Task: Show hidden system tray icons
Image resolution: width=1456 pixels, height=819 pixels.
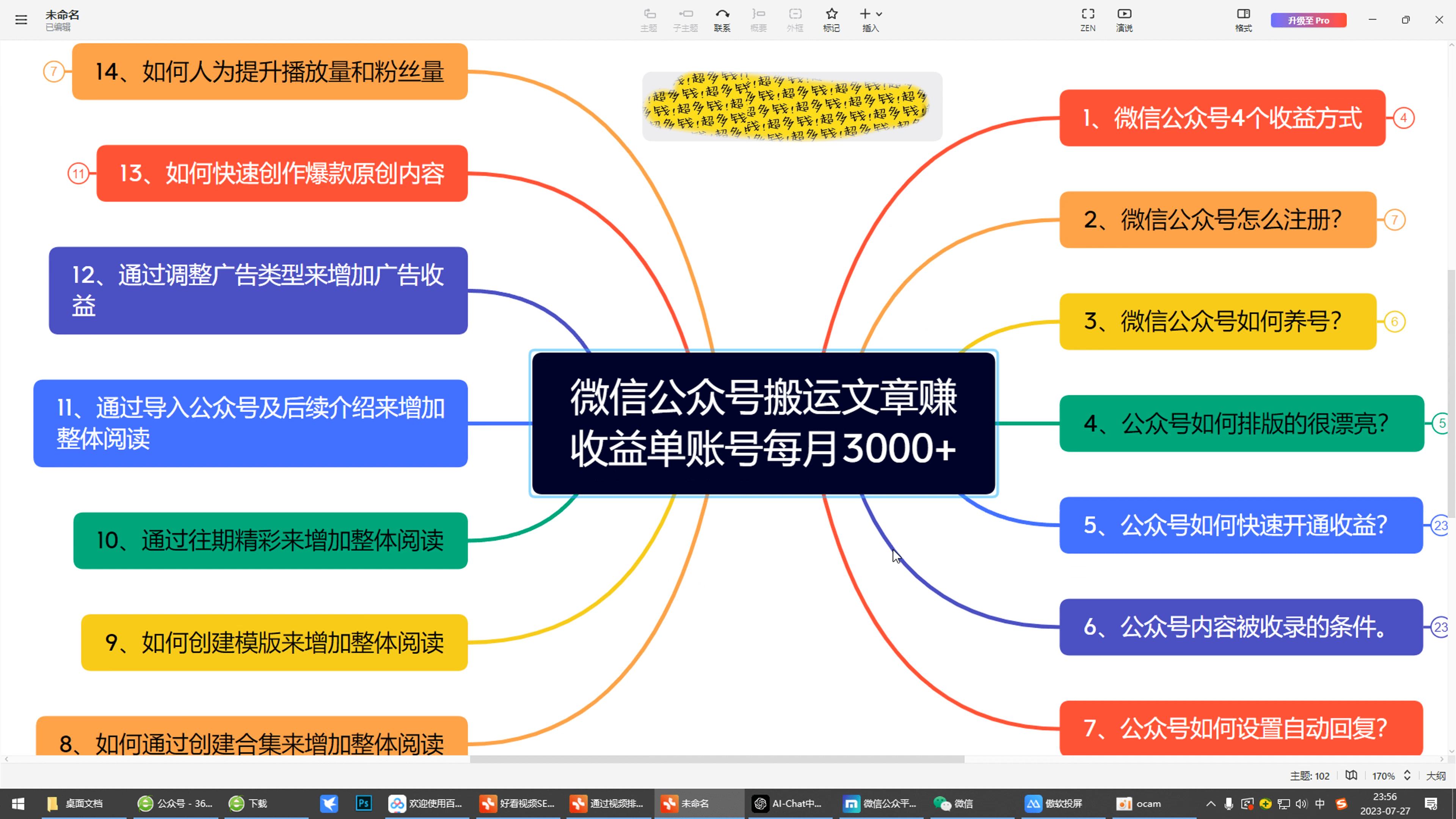Action: point(1210,803)
